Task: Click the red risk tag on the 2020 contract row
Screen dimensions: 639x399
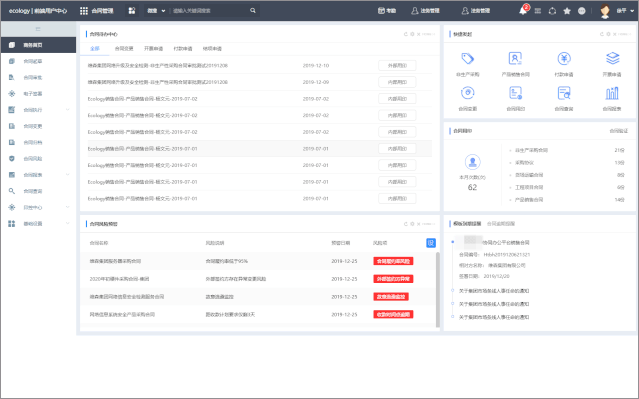Action: (x=393, y=279)
